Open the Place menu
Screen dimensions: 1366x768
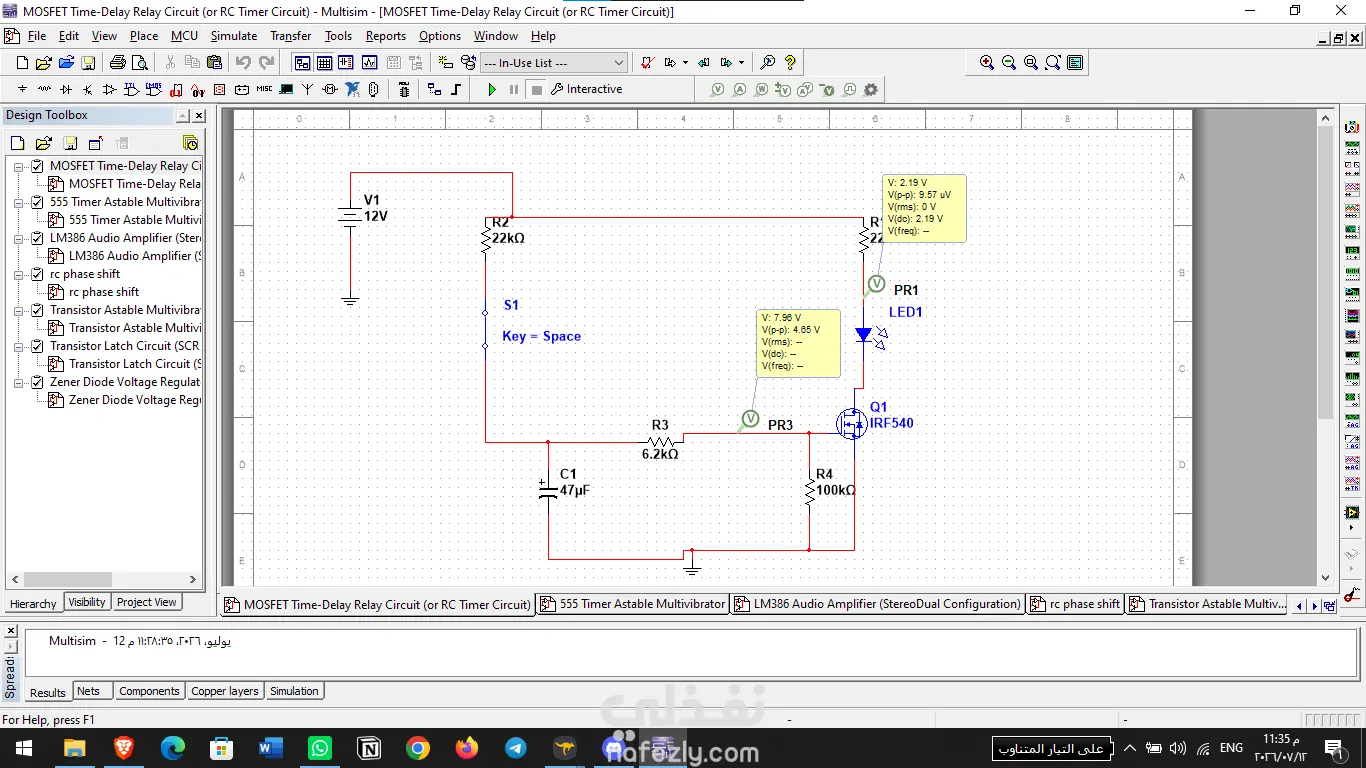(144, 36)
